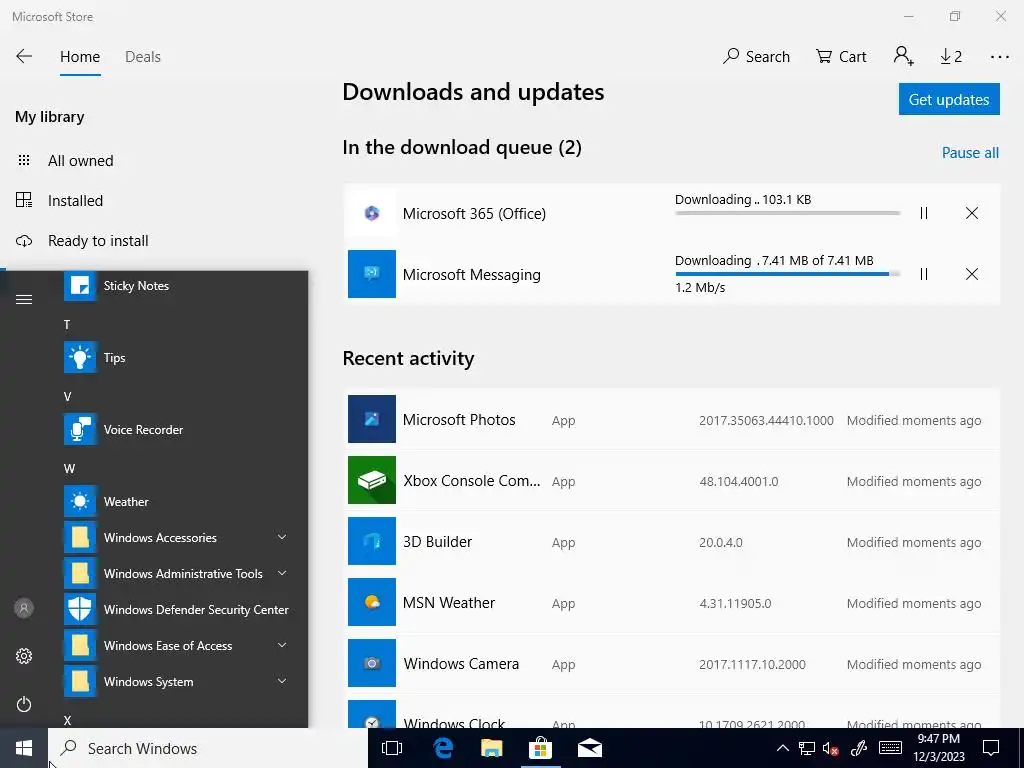Jump to letter W in Start list

[69, 468]
